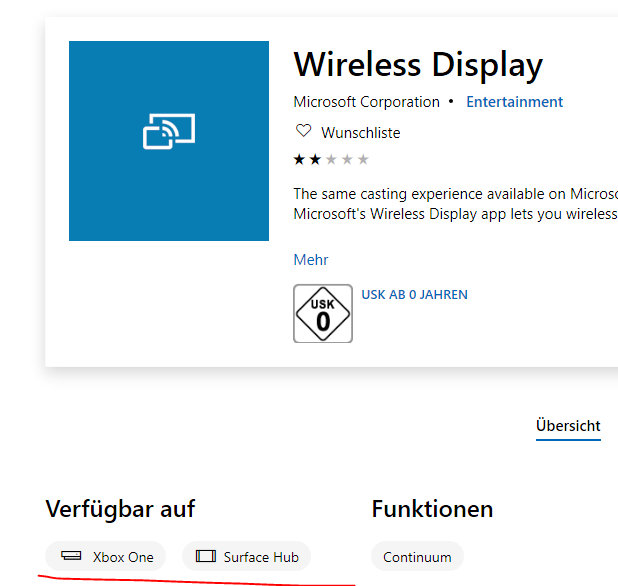Click the heart wishlist icon
618x586 pixels.
pyautogui.click(x=303, y=131)
